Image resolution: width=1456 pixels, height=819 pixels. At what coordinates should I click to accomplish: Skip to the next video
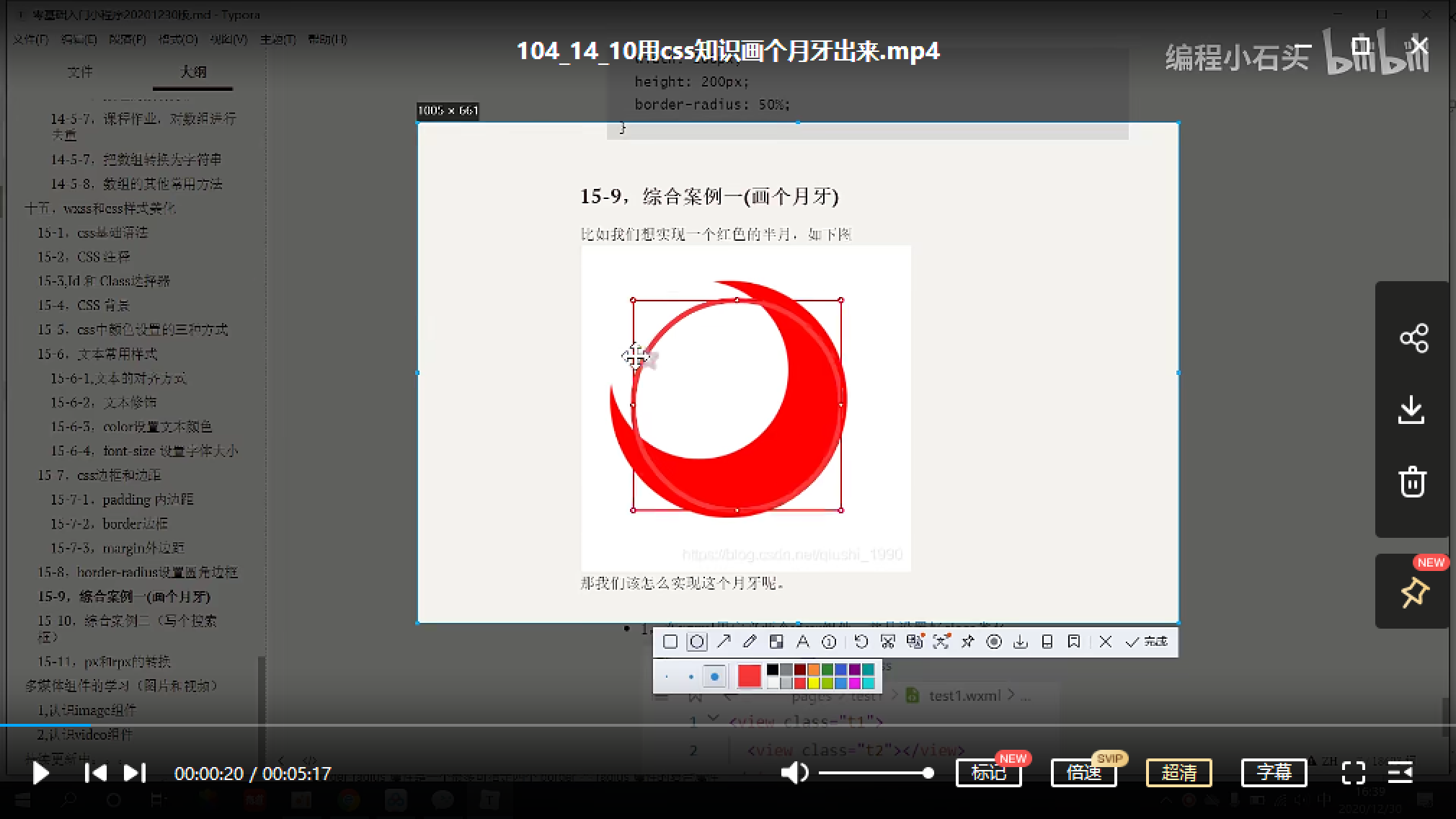(135, 773)
